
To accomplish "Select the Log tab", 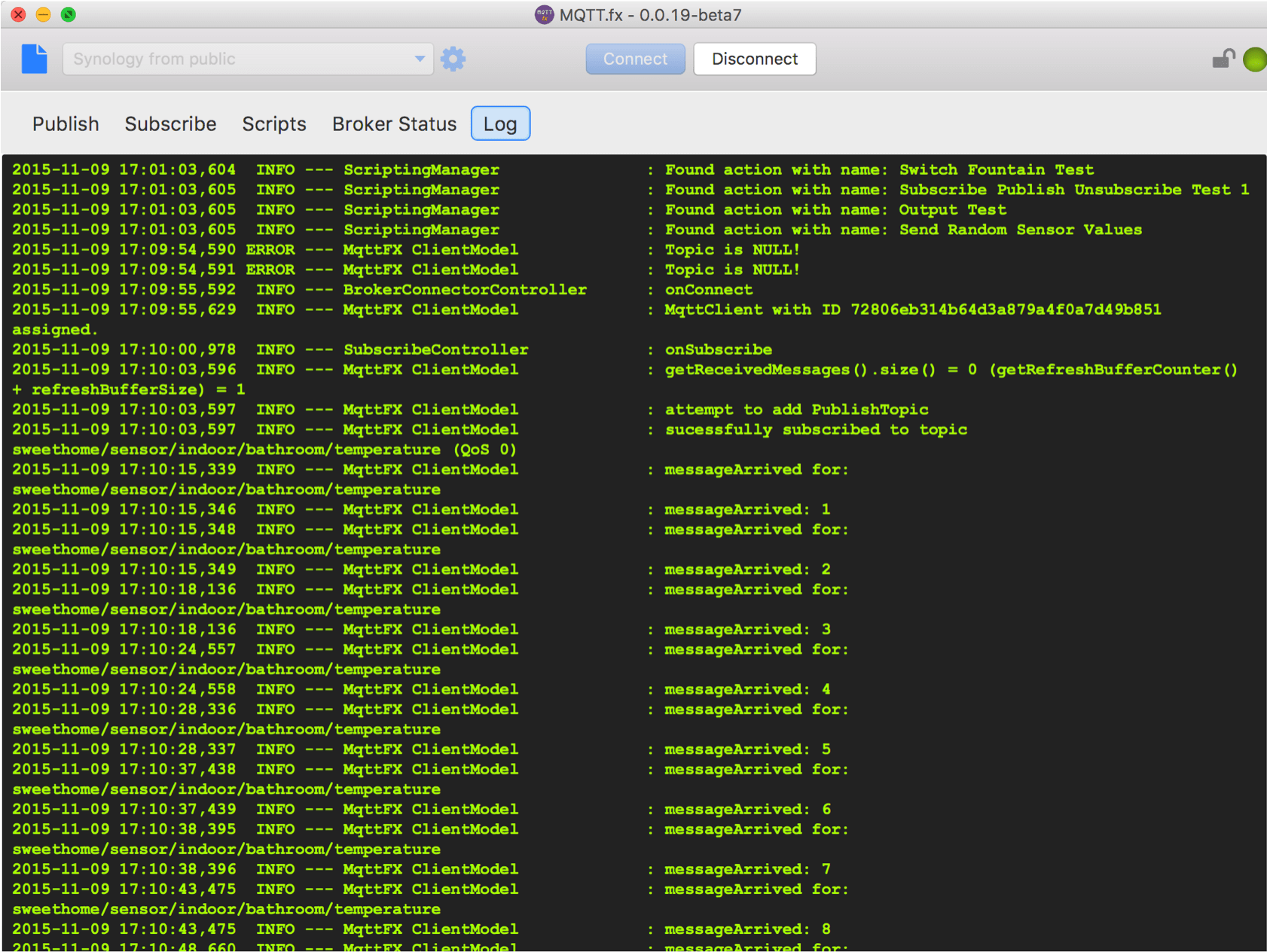I will [500, 124].
